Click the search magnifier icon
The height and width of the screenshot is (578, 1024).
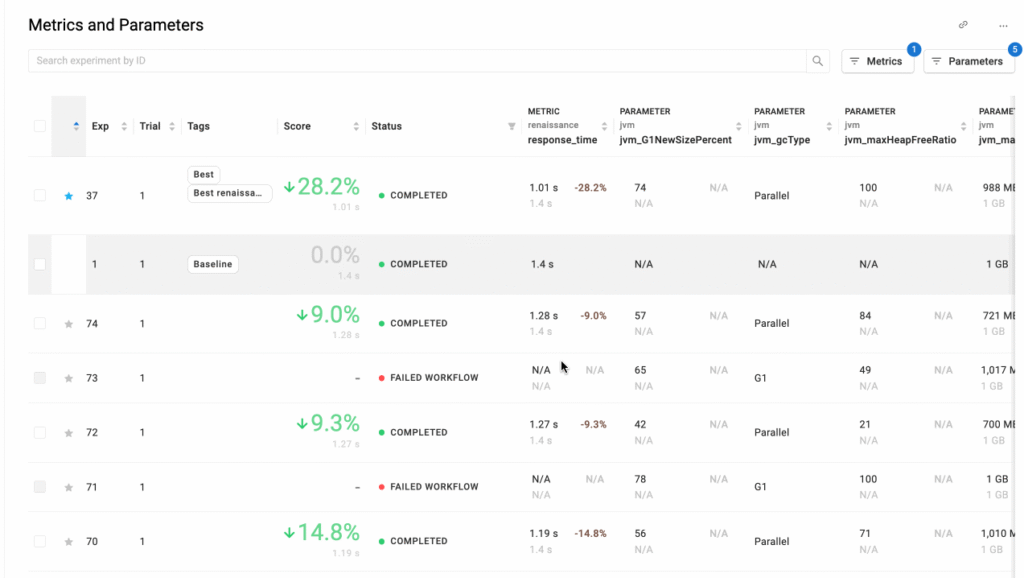pos(817,60)
